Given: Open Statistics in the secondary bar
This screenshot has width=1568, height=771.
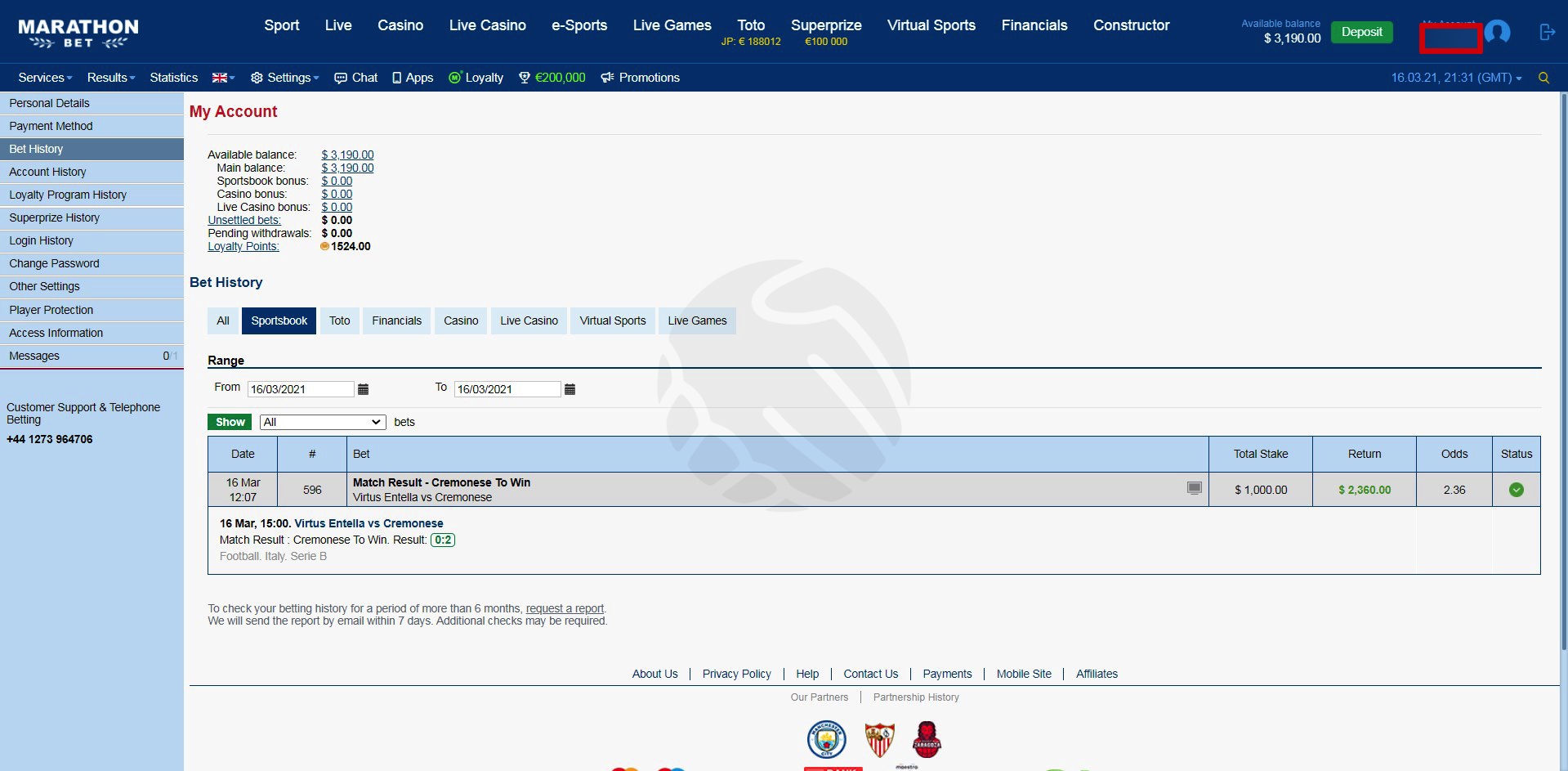Looking at the screenshot, I should point(173,78).
